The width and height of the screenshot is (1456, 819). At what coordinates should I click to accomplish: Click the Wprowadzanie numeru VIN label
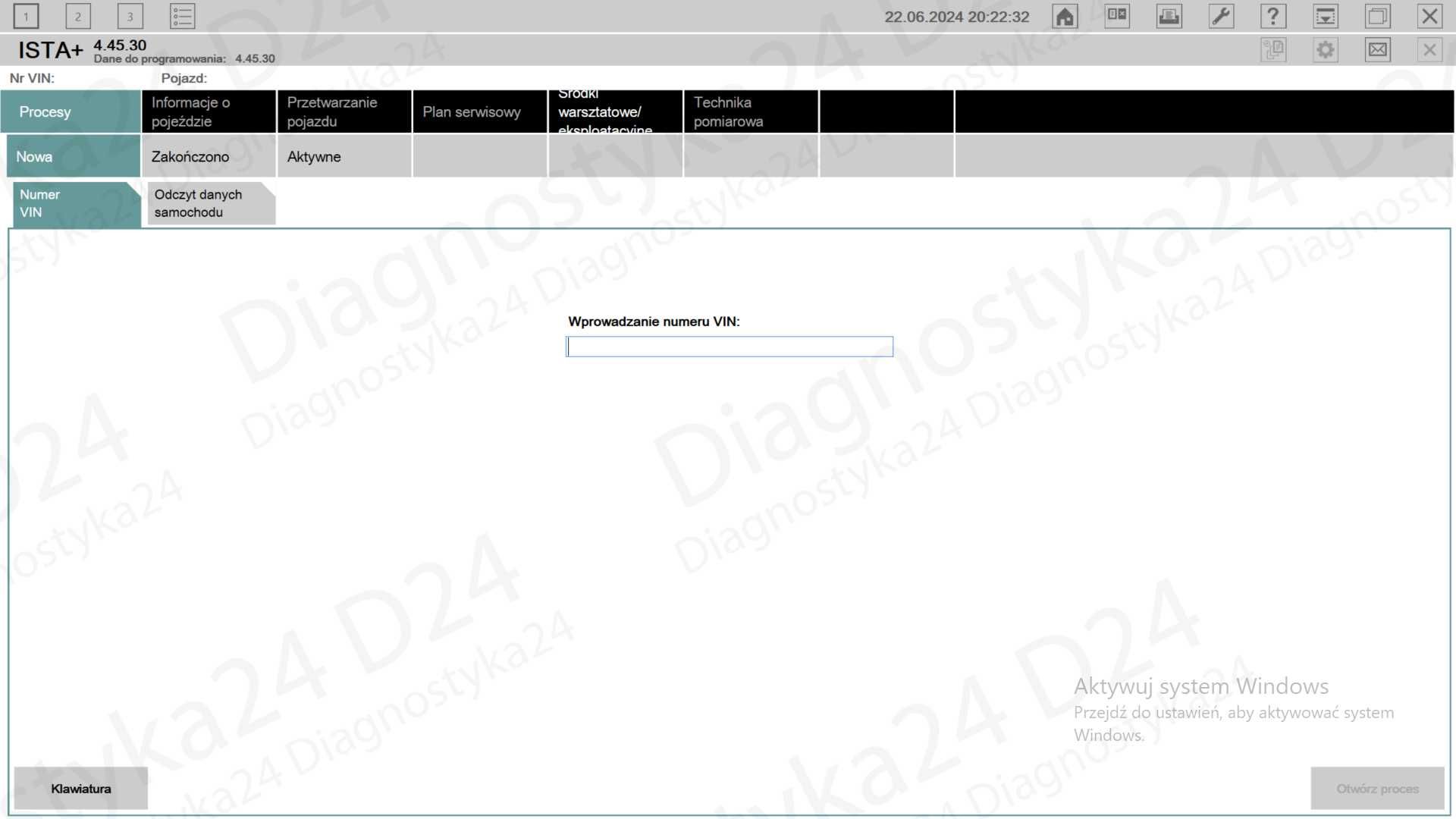click(654, 322)
